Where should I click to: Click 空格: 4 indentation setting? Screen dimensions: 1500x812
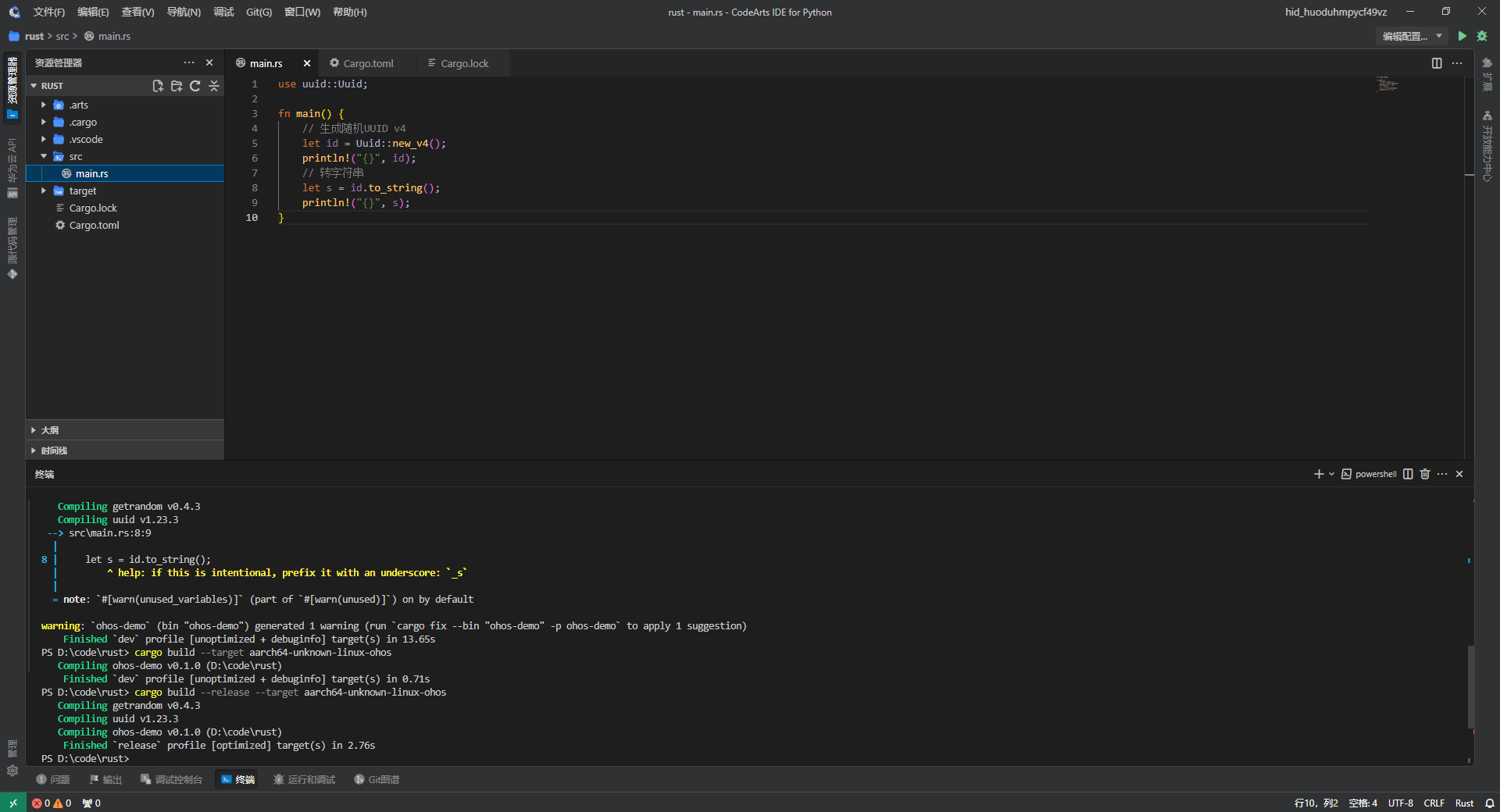[x=1362, y=803]
